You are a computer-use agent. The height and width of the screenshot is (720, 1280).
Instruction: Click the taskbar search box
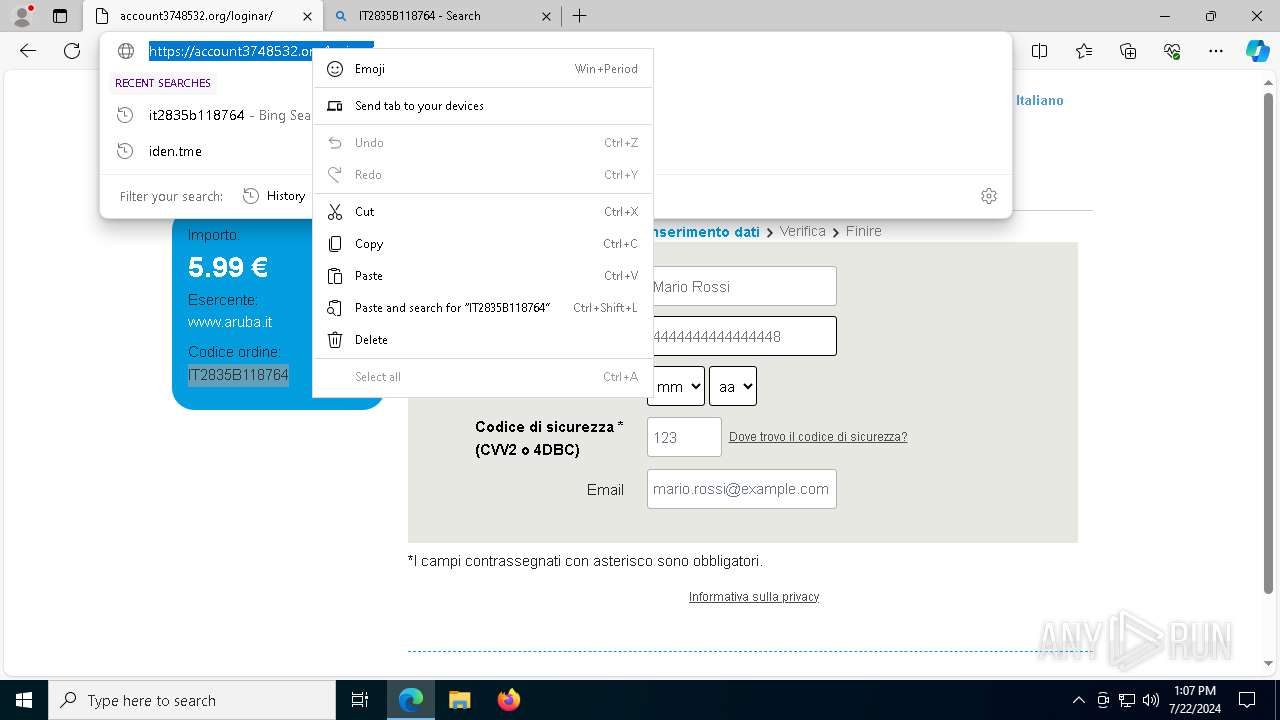(192, 700)
